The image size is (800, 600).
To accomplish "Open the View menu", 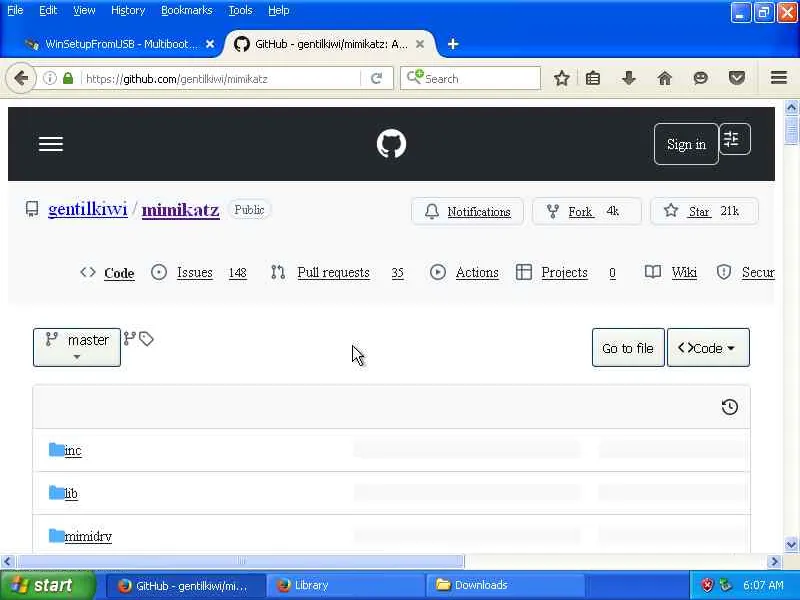I will coord(84,10).
